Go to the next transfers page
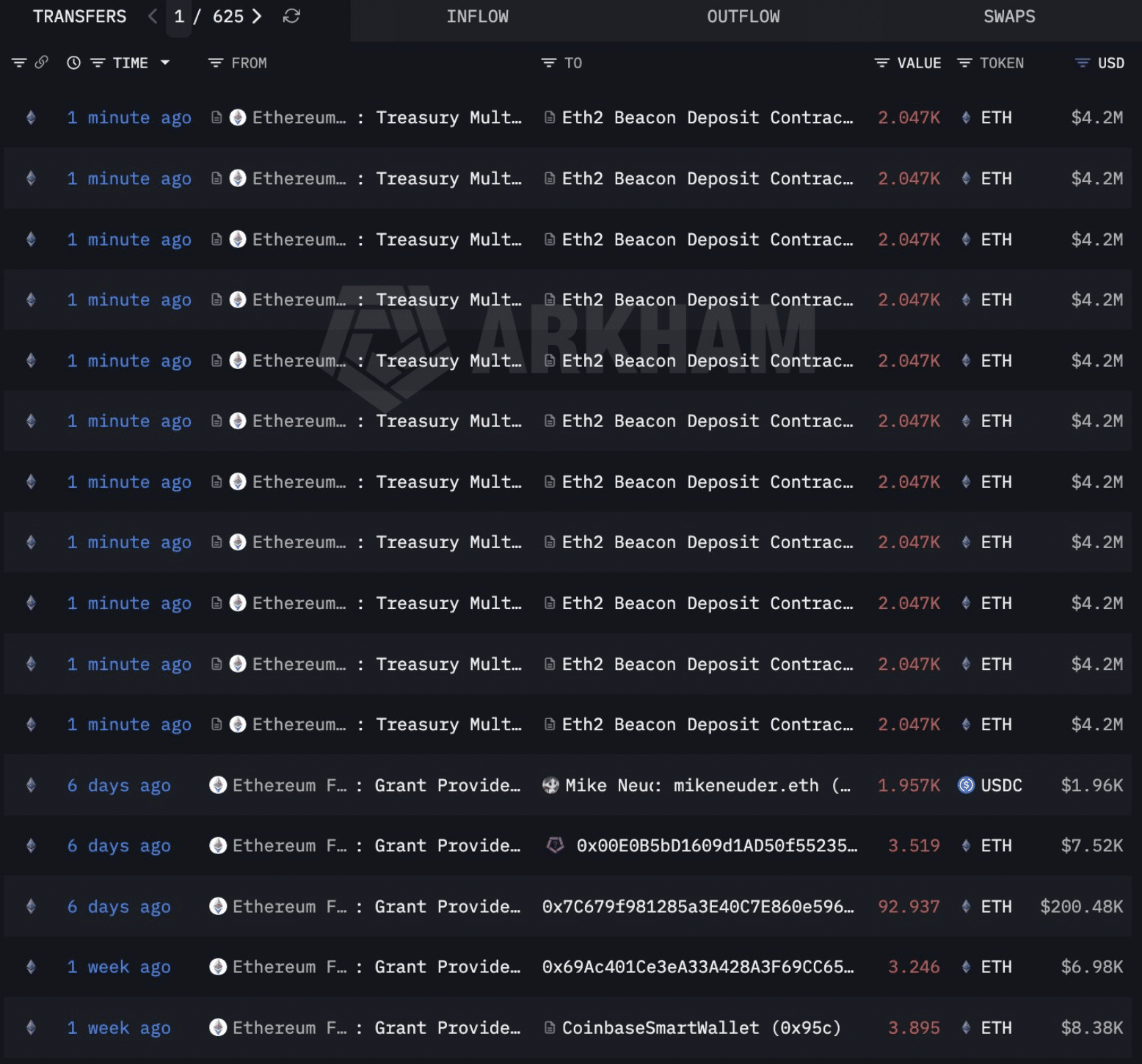 pos(257,16)
